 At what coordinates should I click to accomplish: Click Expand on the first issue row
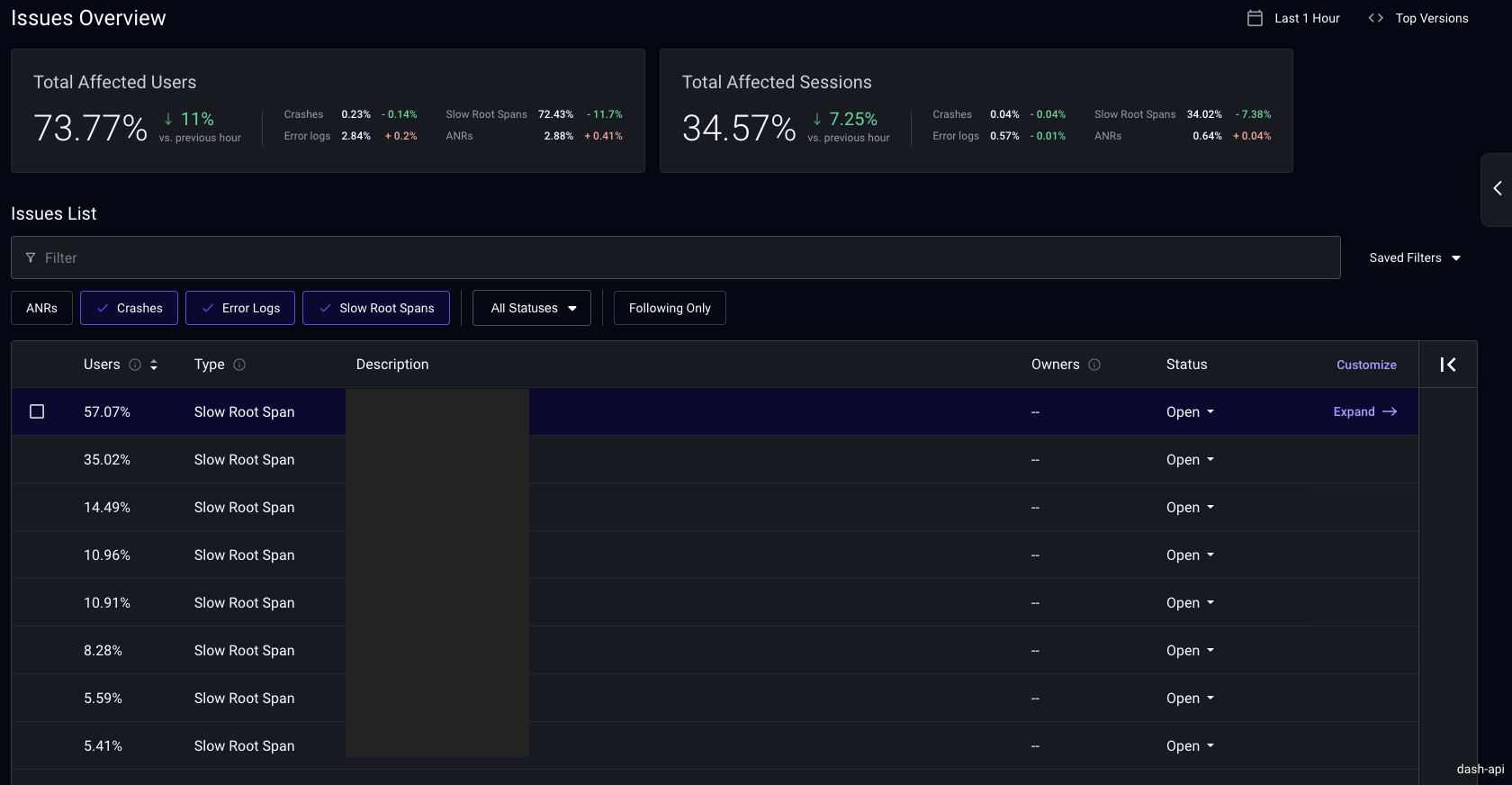point(1365,411)
